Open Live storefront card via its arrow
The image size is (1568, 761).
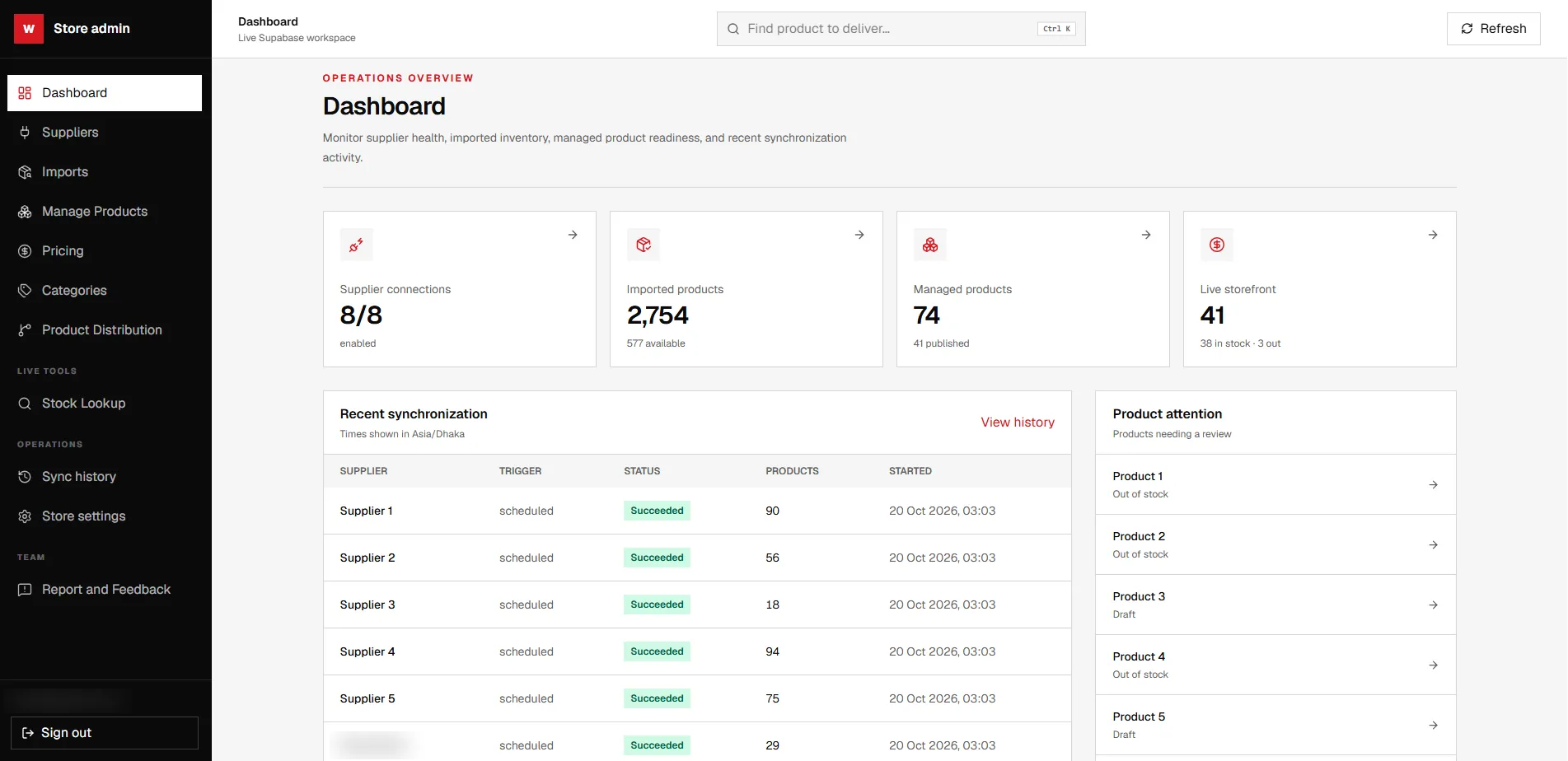1433,235
